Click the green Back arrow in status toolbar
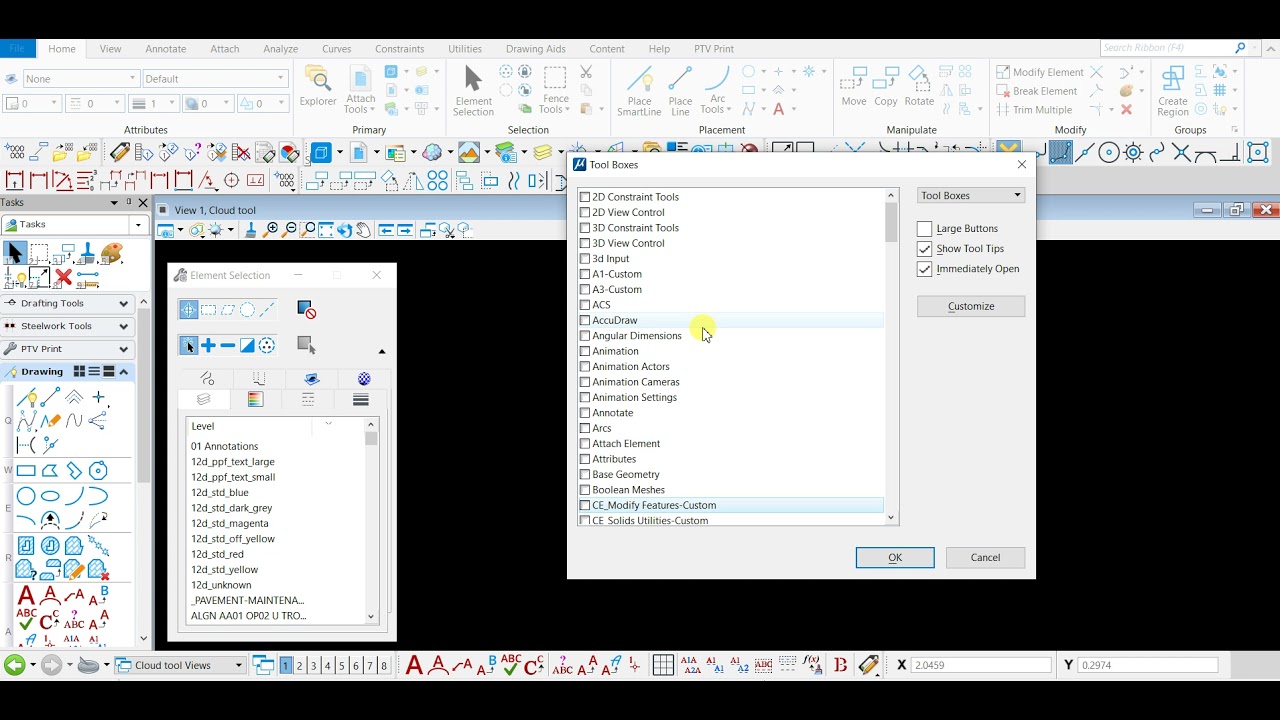The width and height of the screenshot is (1280, 720). pyautogui.click(x=14, y=665)
